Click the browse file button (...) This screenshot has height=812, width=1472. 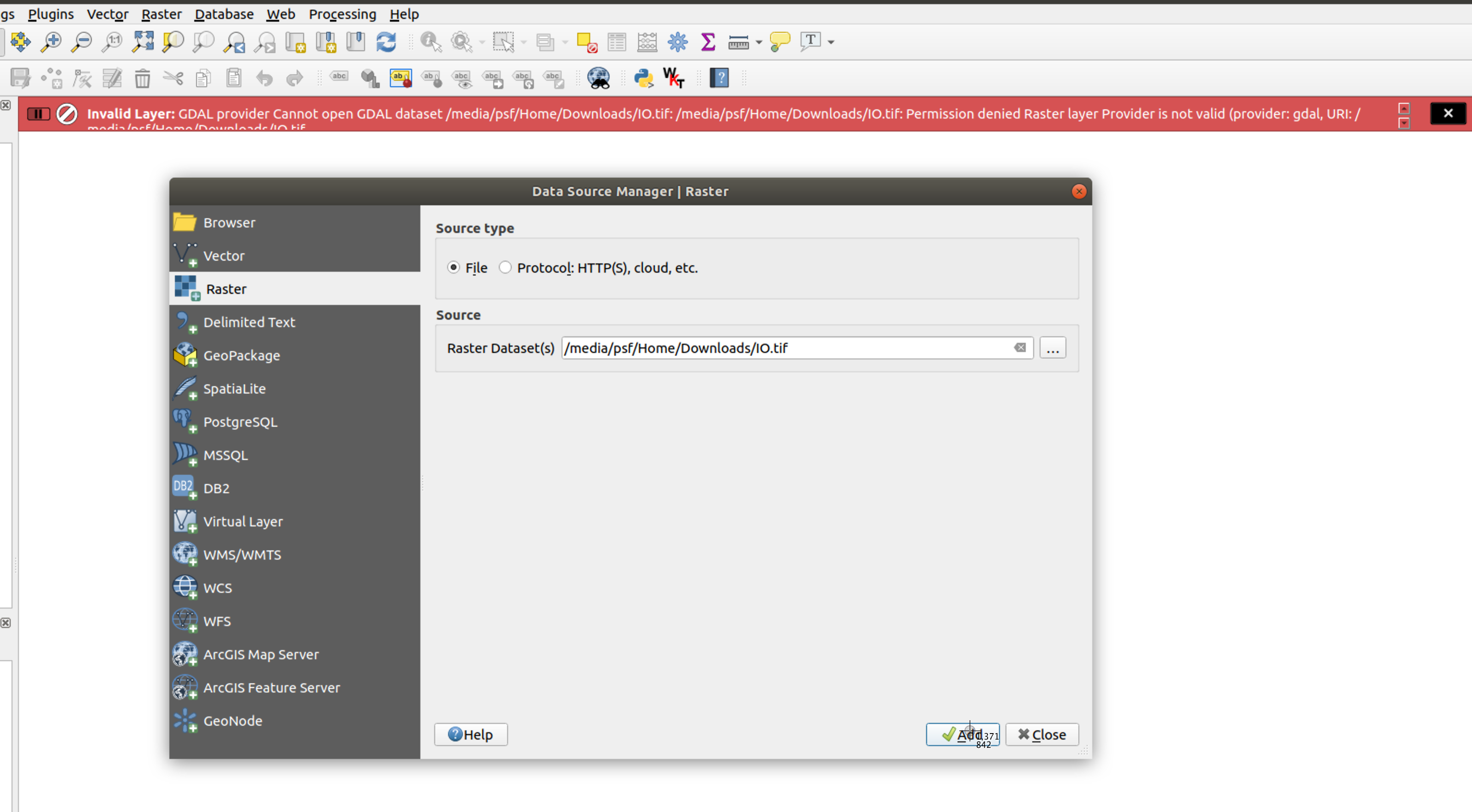1053,348
